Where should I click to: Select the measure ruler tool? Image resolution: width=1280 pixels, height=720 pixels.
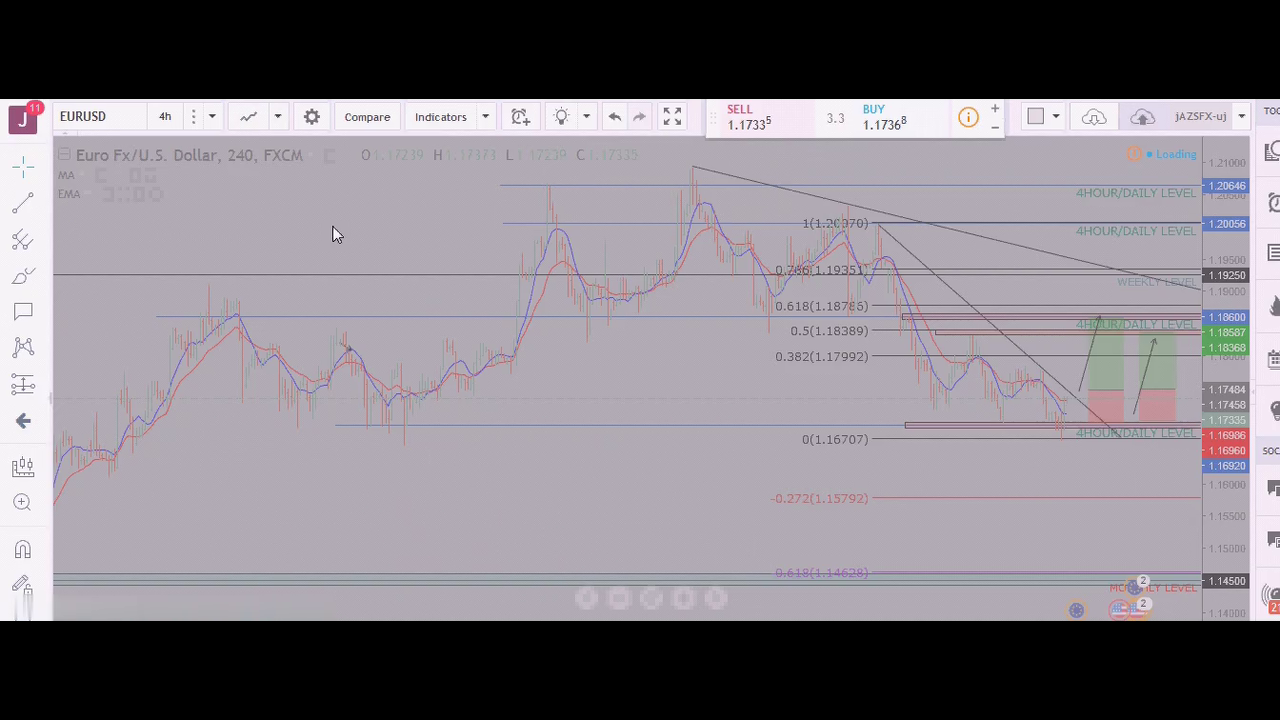click(x=23, y=467)
